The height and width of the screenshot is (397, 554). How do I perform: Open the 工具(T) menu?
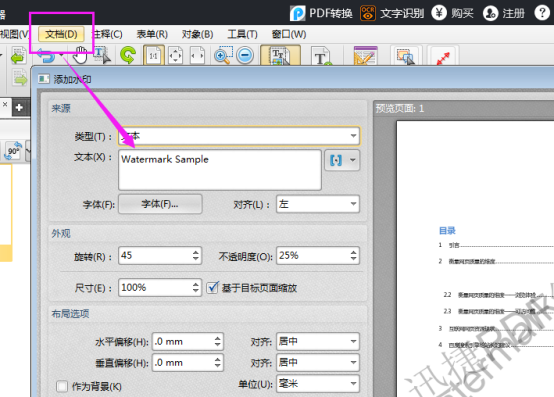click(x=242, y=34)
